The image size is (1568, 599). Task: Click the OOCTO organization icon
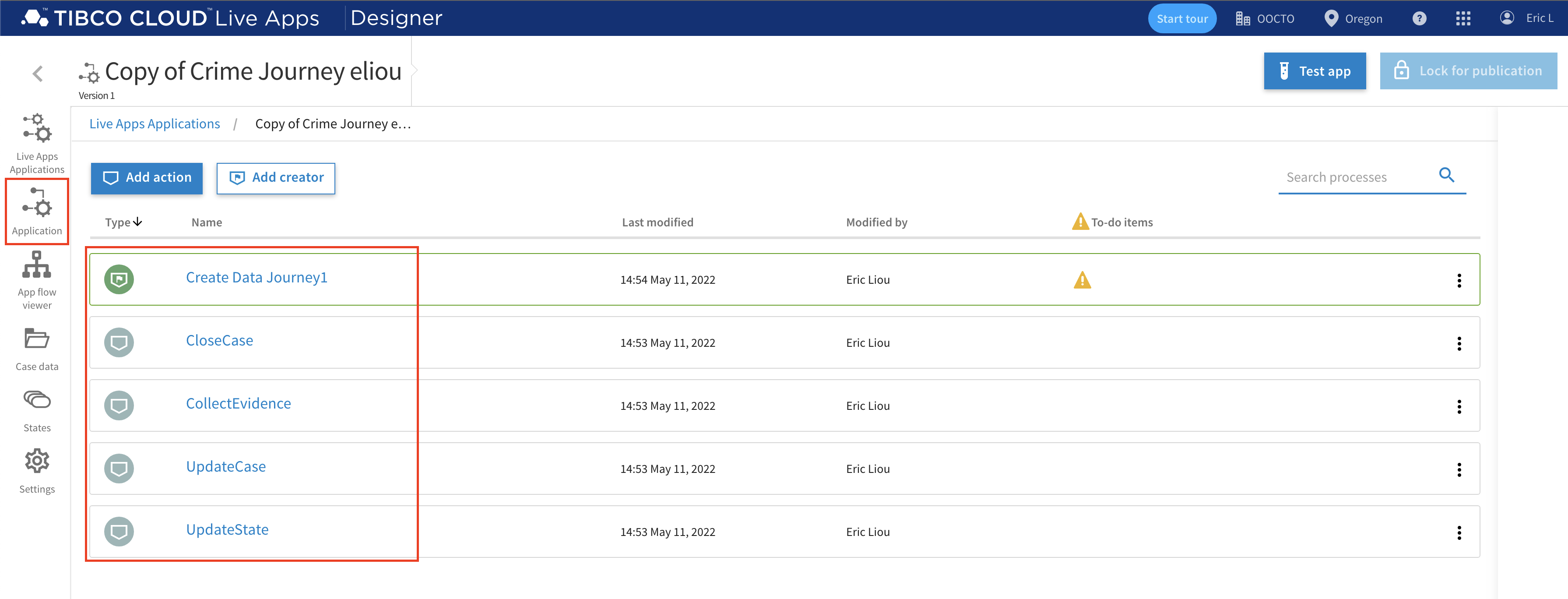coord(1242,19)
